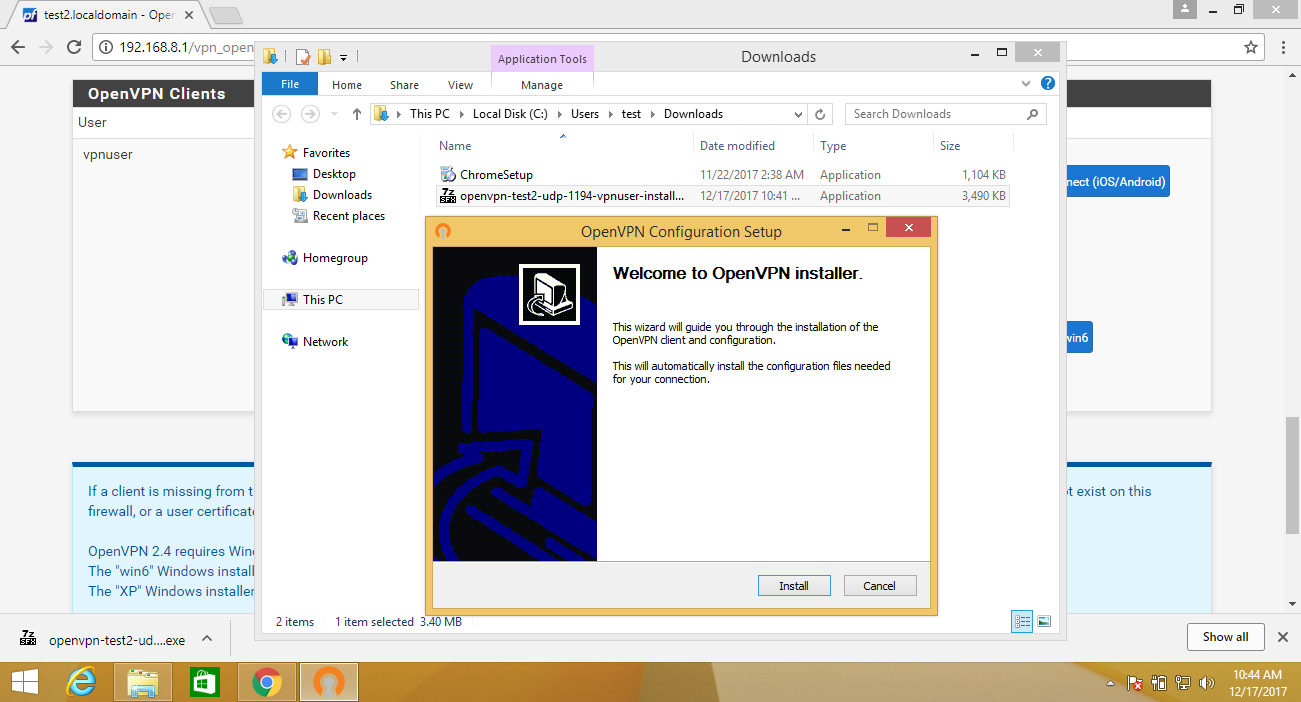Switch to the OpenVPN installer on the taskbar
1301x702 pixels.
[x=327, y=682]
